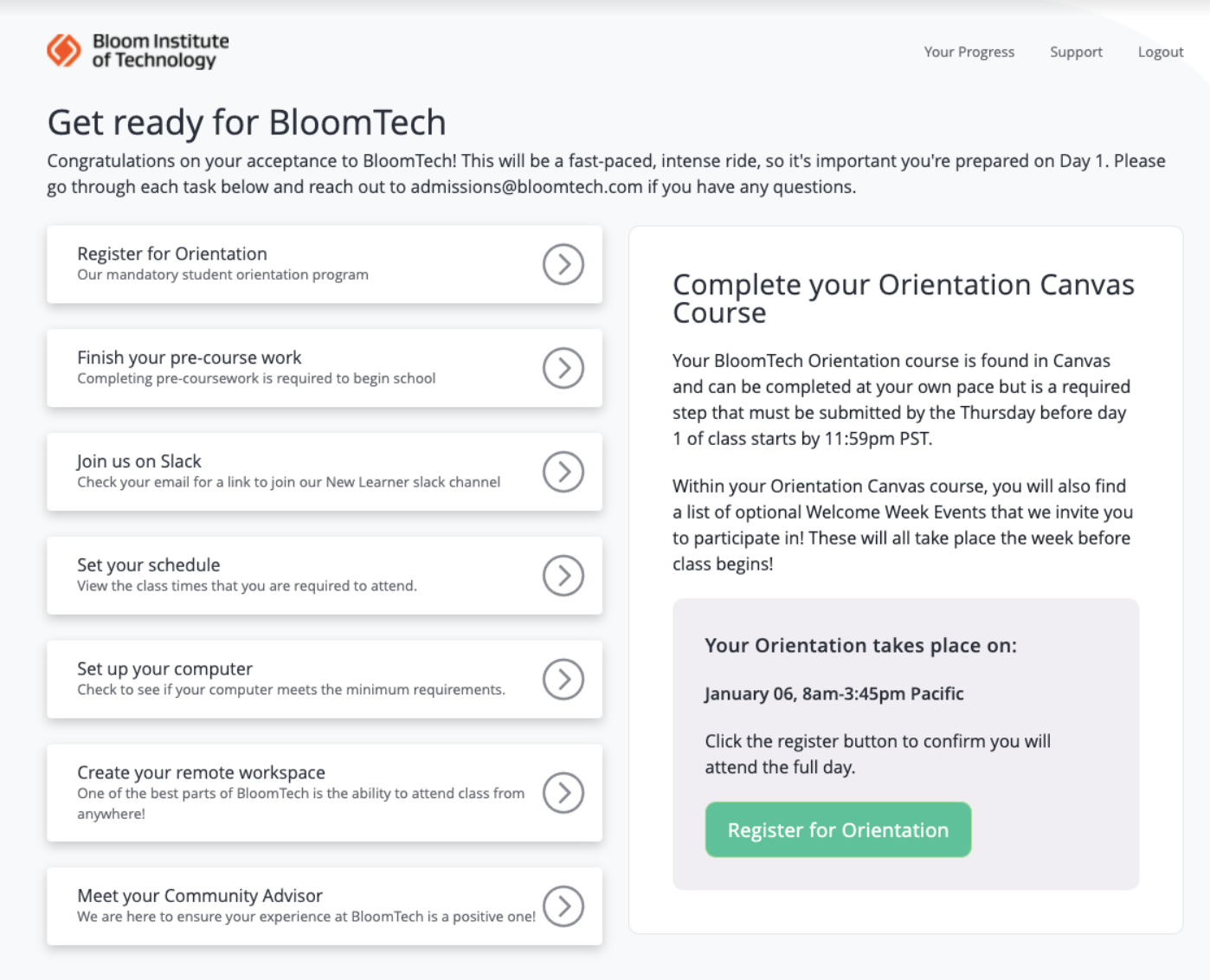Click the Meet your Community Advisor arrow
The image size is (1210, 980).
[x=563, y=906]
